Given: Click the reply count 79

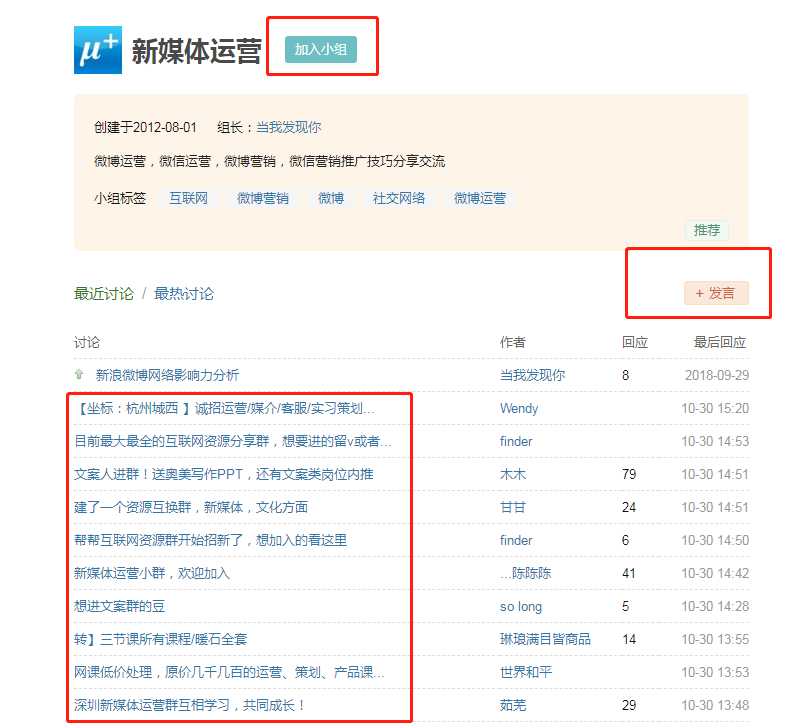Looking at the screenshot, I should [629, 474].
